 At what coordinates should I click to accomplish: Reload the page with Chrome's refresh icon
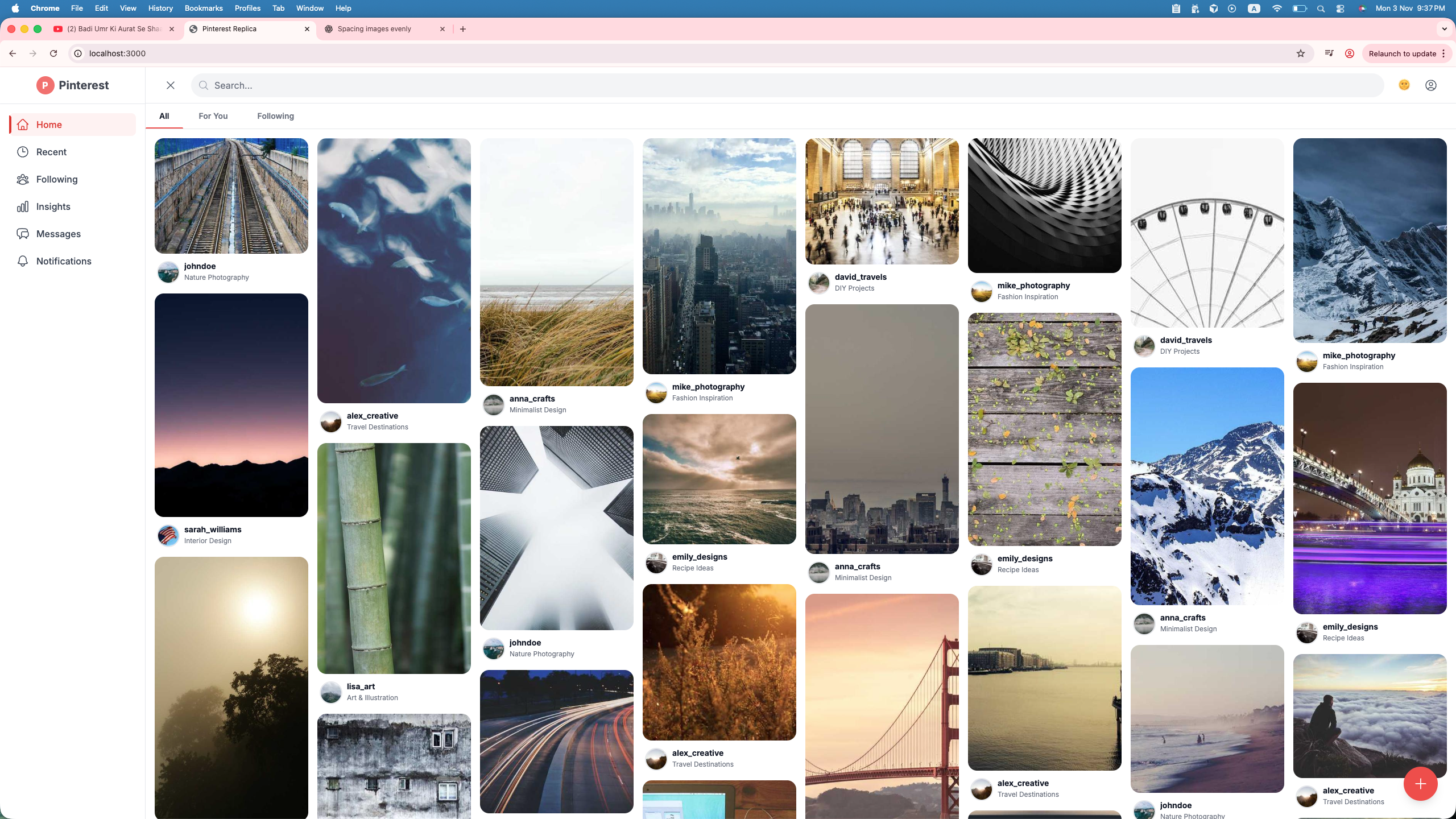point(53,53)
